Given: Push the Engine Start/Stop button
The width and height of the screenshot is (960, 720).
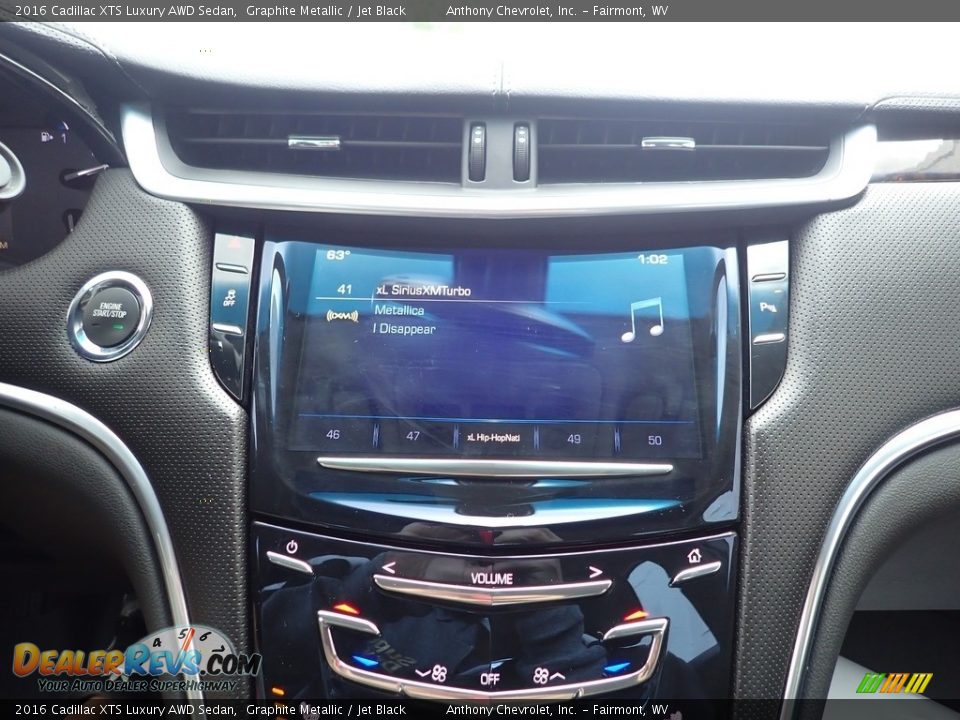Looking at the screenshot, I should coord(110,315).
